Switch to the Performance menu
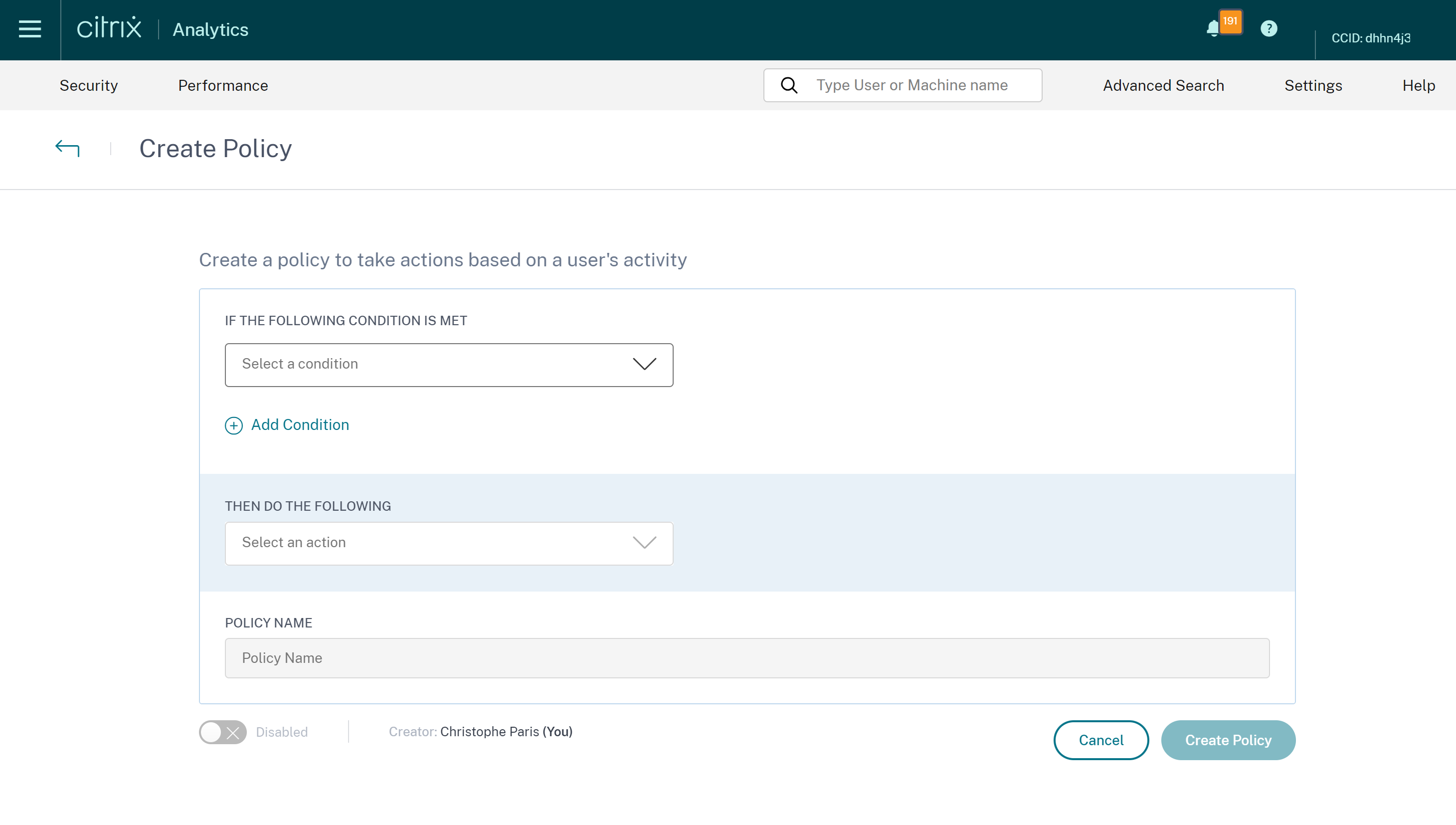Screen dimensions: 1456x825 coord(222,86)
